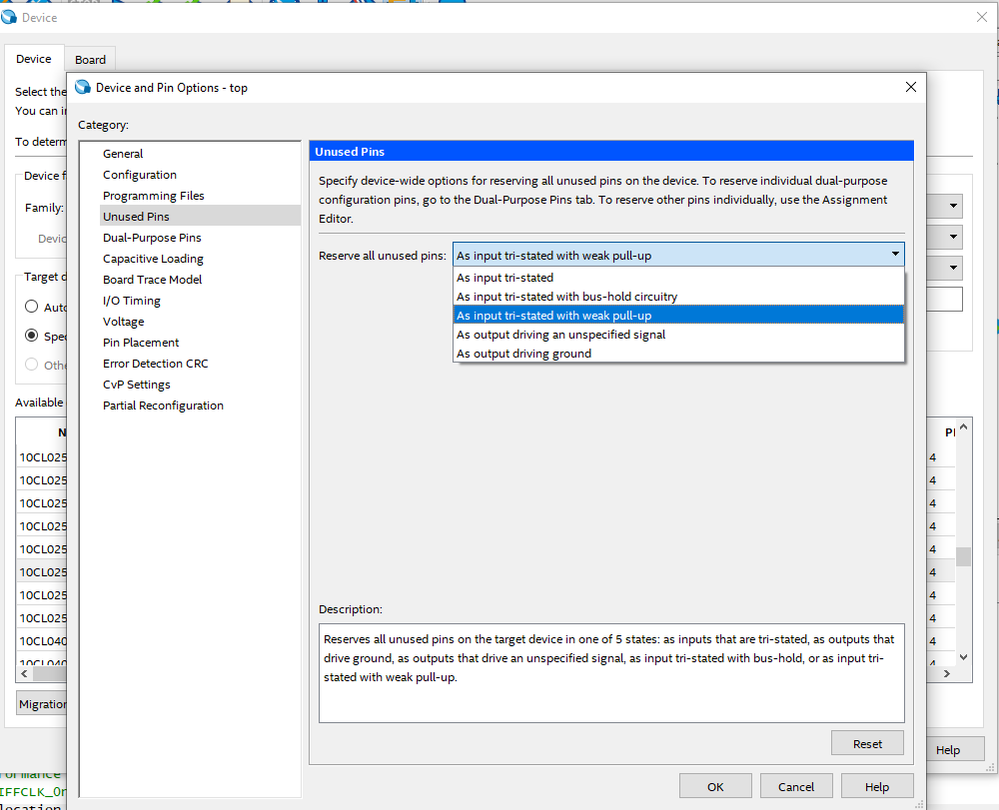Choose 'As input tri-stated with weak pull-up' list option

click(679, 315)
